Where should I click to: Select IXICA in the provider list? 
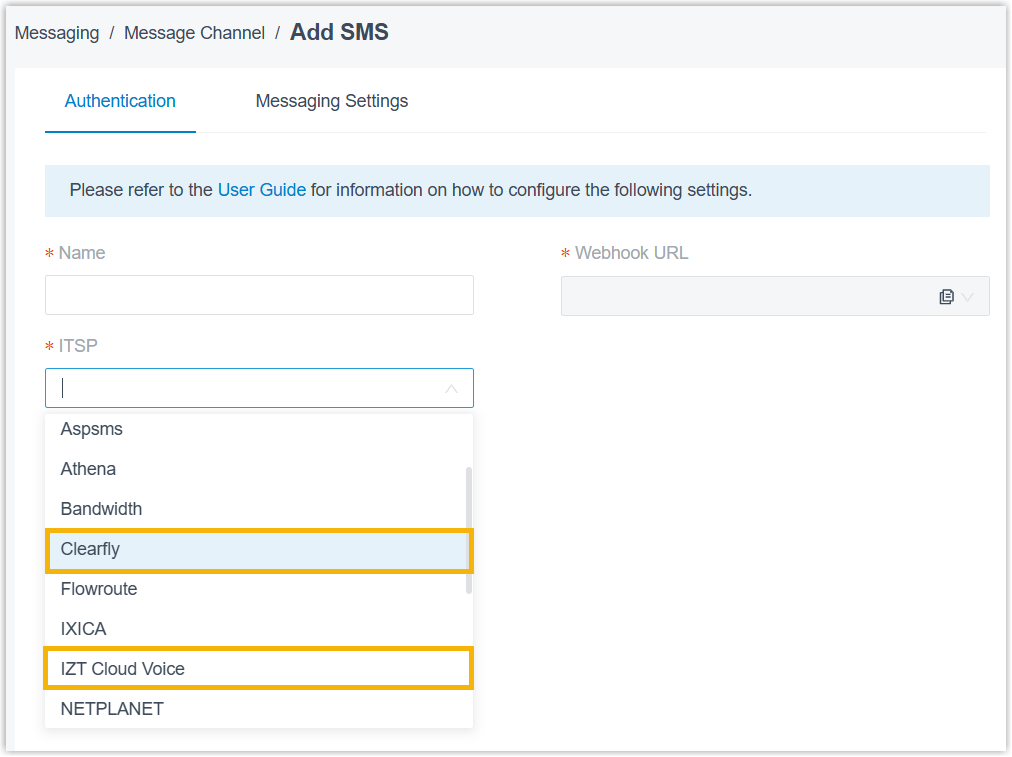259,629
